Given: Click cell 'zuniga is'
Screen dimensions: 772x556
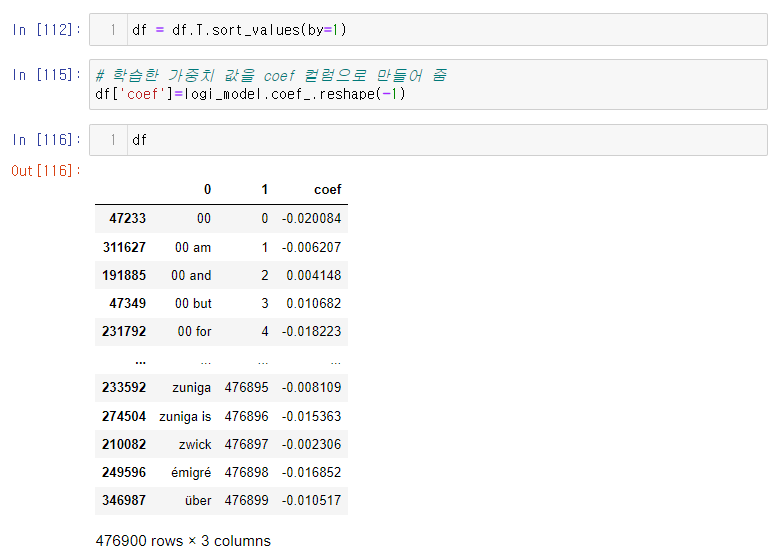Looking at the screenshot, I should tap(185, 417).
